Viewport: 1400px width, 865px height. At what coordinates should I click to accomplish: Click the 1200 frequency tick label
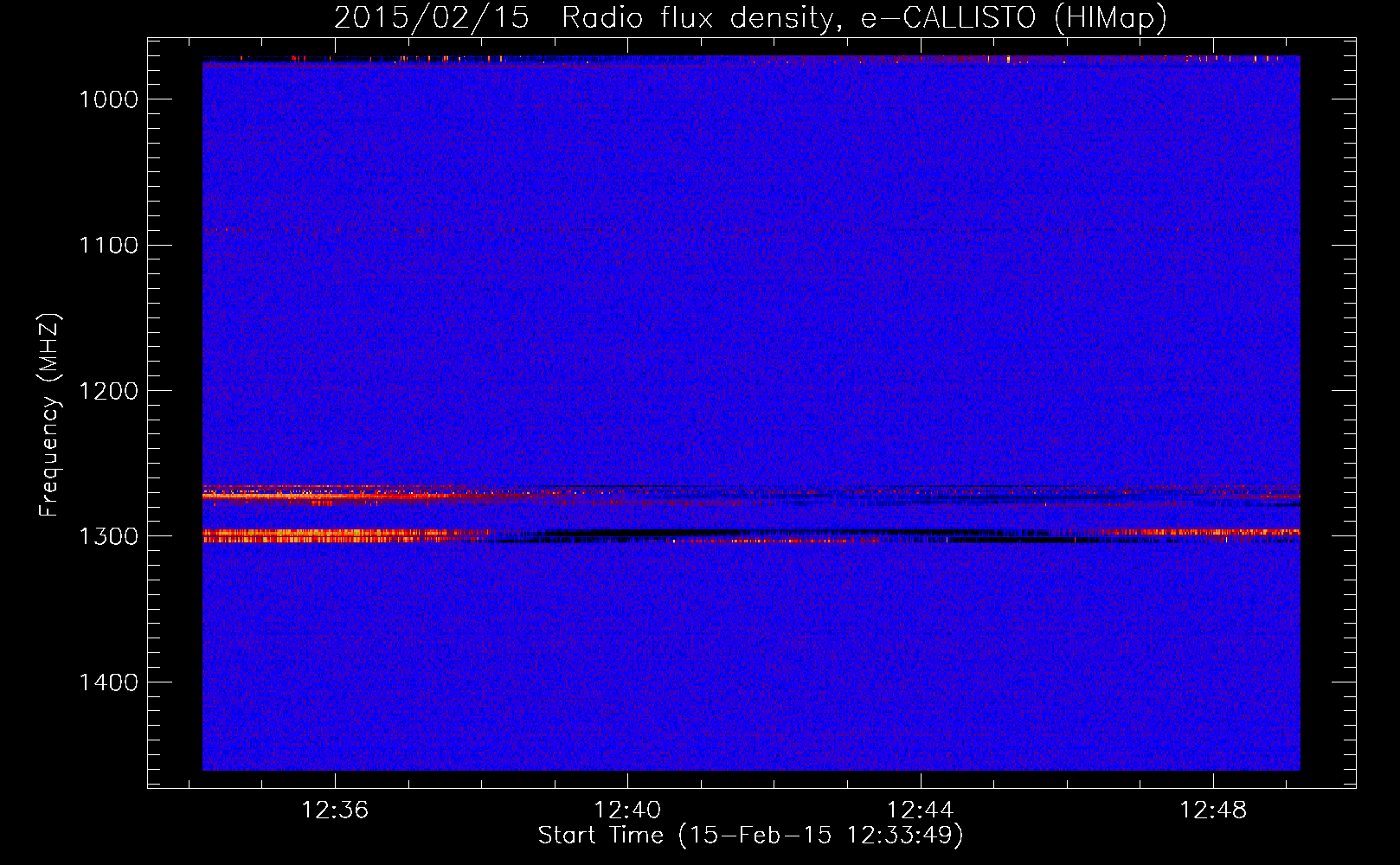pyautogui.click(x=109, y=391)
